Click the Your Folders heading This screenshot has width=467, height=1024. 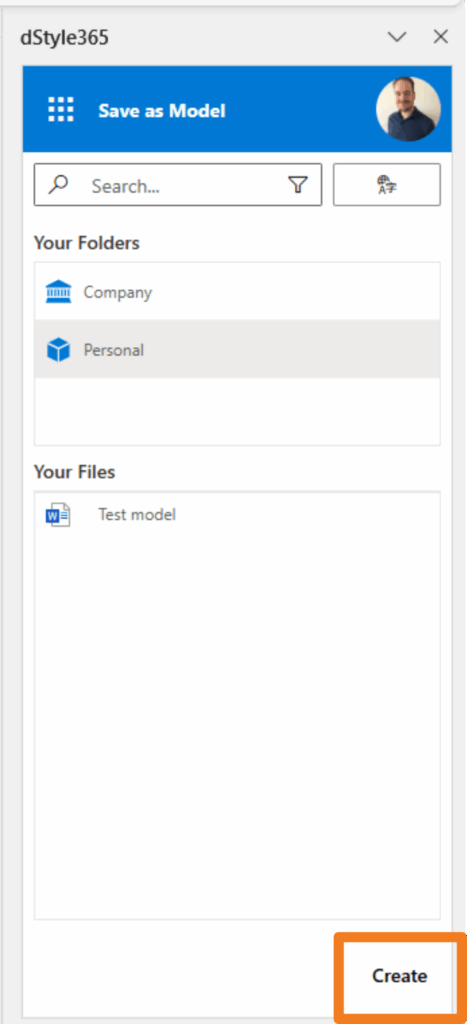tap(87, 243)
